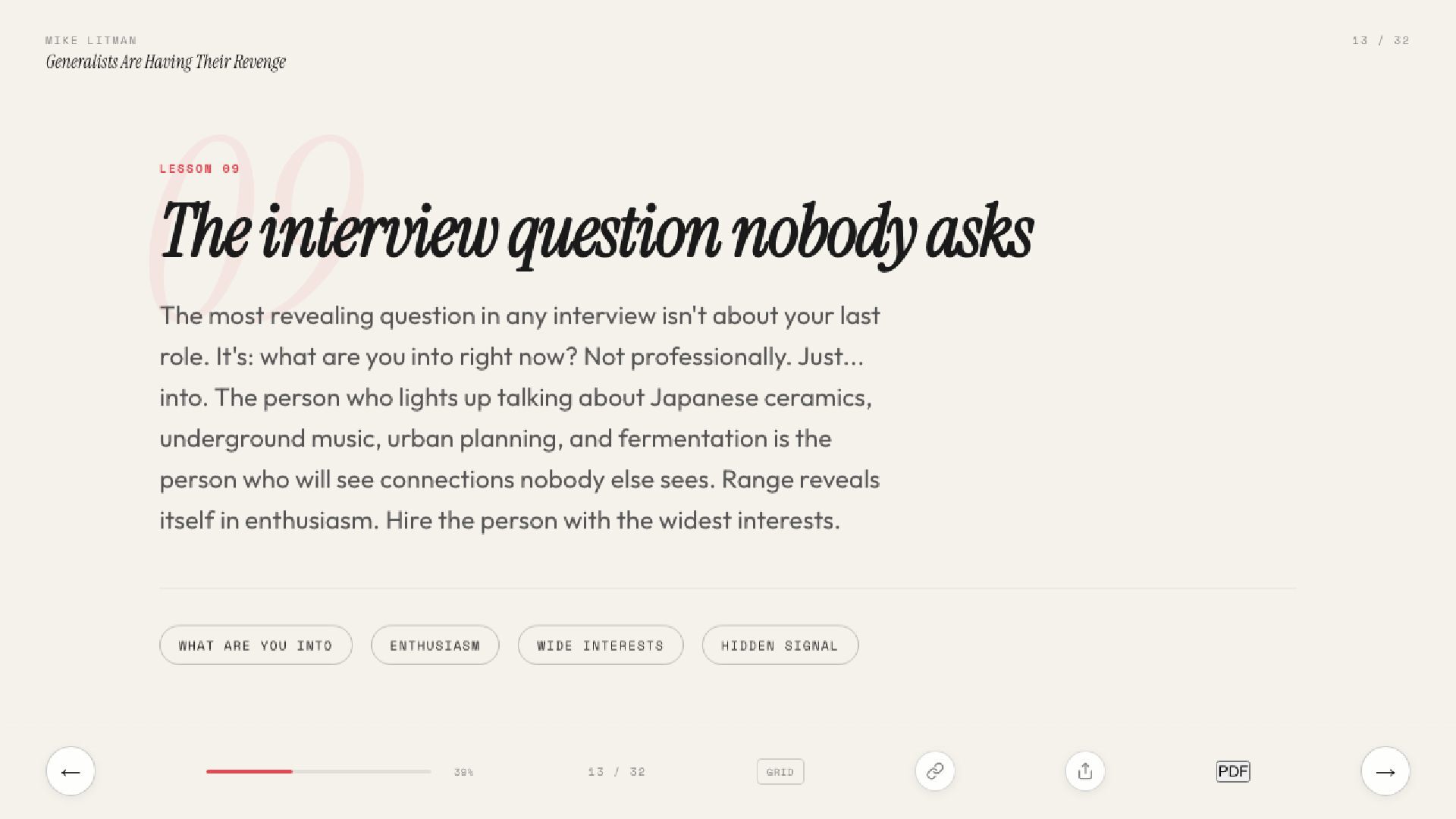
Task: Click the Generalists Are Having Their Revenge title
Action: click(x=165, y=62)
